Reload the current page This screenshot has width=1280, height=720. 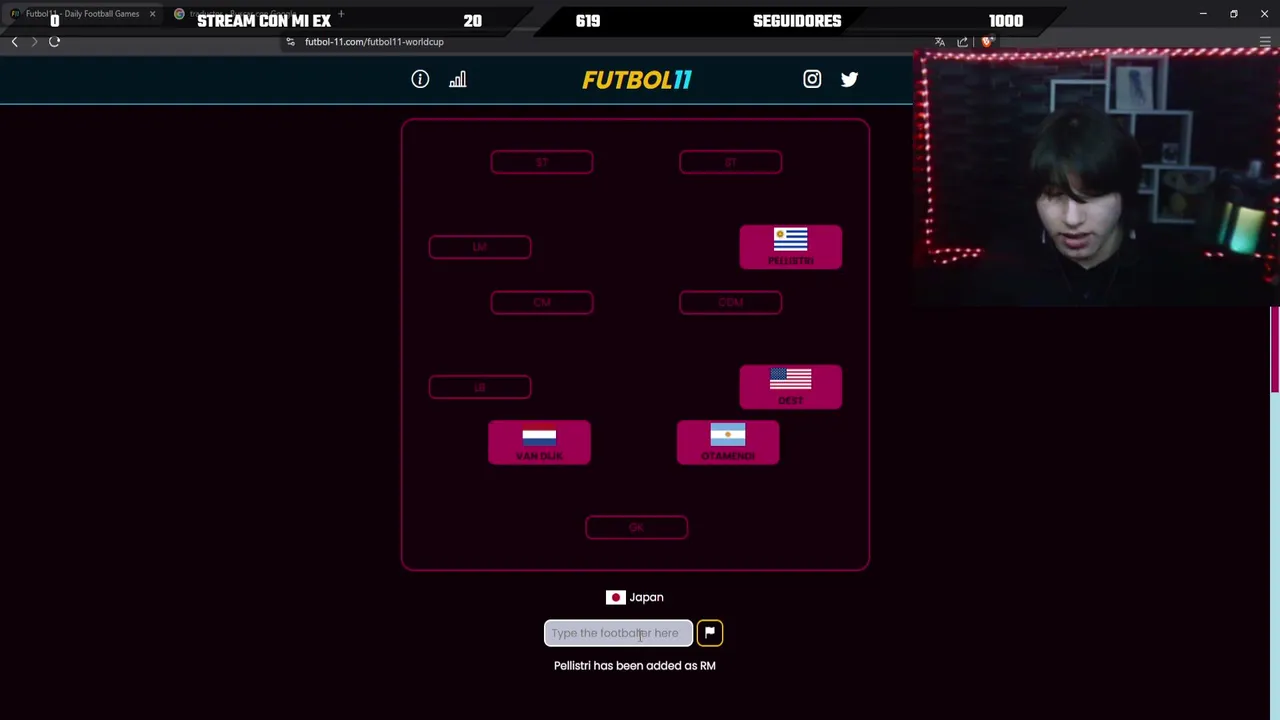coord(55,41)
